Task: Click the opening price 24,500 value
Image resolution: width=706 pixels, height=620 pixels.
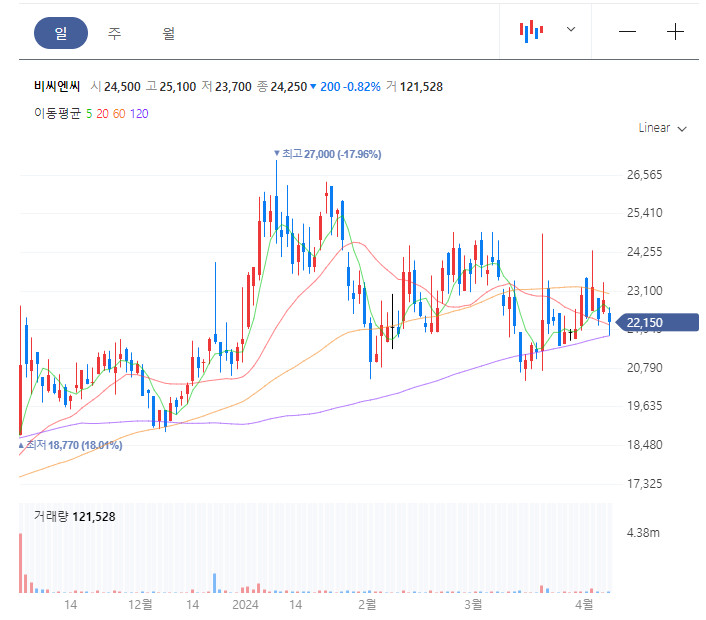Action: tap(122, 87)
